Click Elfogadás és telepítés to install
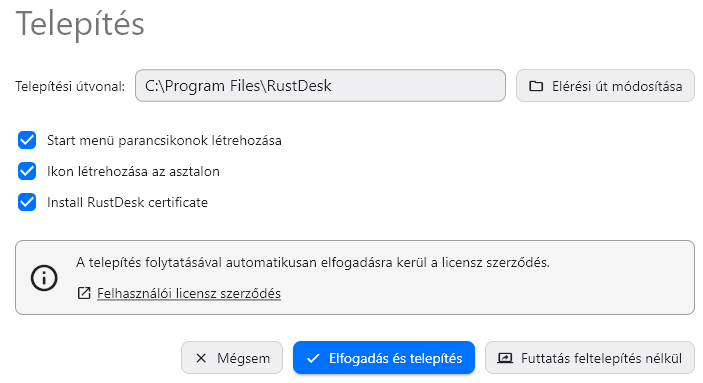The image size is (703, 383). (383, 357)
